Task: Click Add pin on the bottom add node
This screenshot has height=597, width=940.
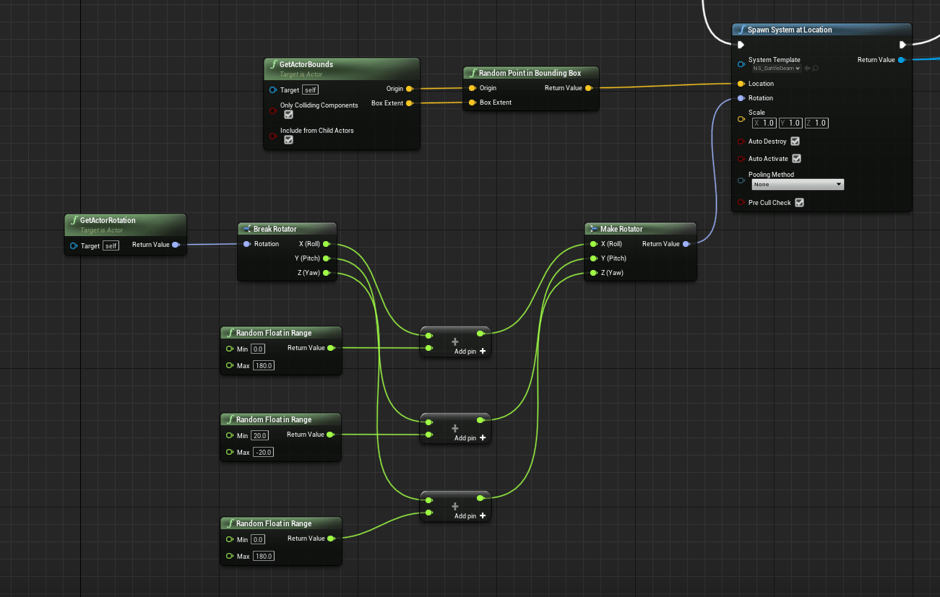Action: [470, 516]
